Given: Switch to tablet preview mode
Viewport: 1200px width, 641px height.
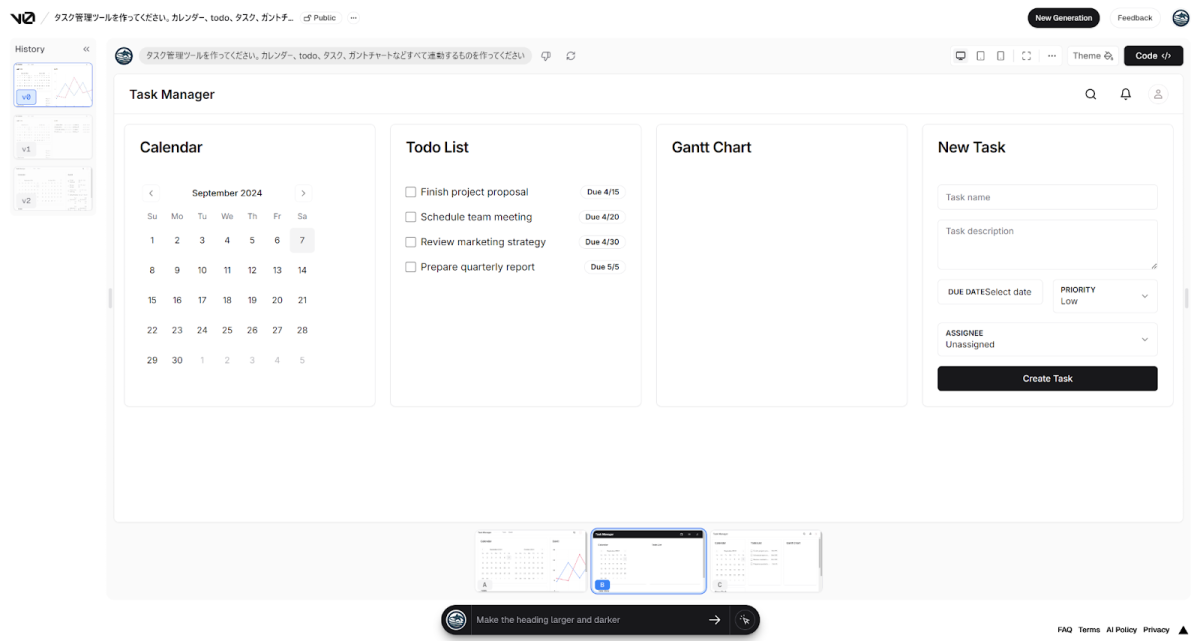Looking at the screenshot, I should point(980,56).
